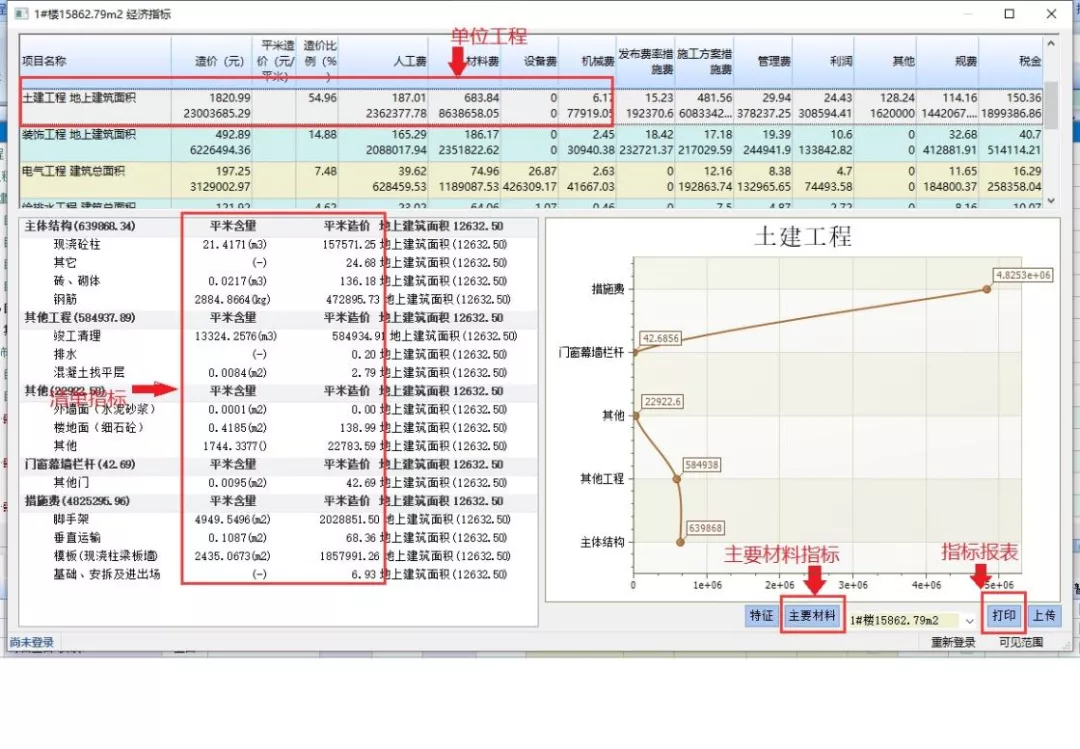Maximize the 经济指标 window
Screen dimensions: 1080x749
pos(1009,14)
